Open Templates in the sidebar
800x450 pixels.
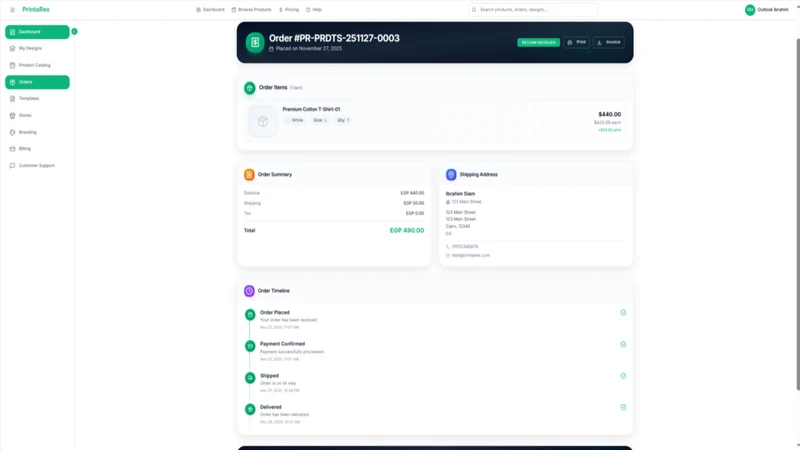point(37,98)
